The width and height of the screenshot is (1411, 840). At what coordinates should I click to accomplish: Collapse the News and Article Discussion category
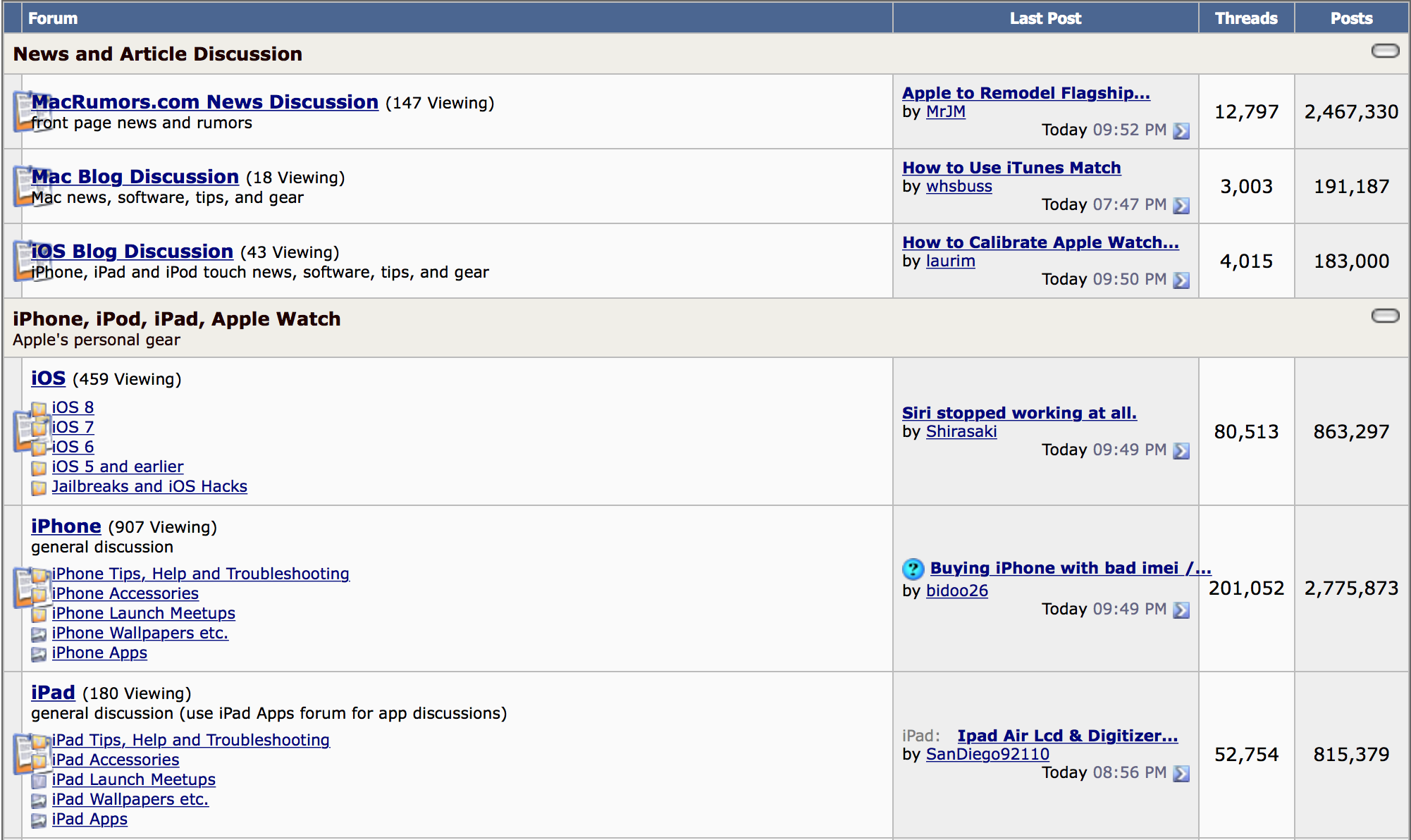point(1385,51)
